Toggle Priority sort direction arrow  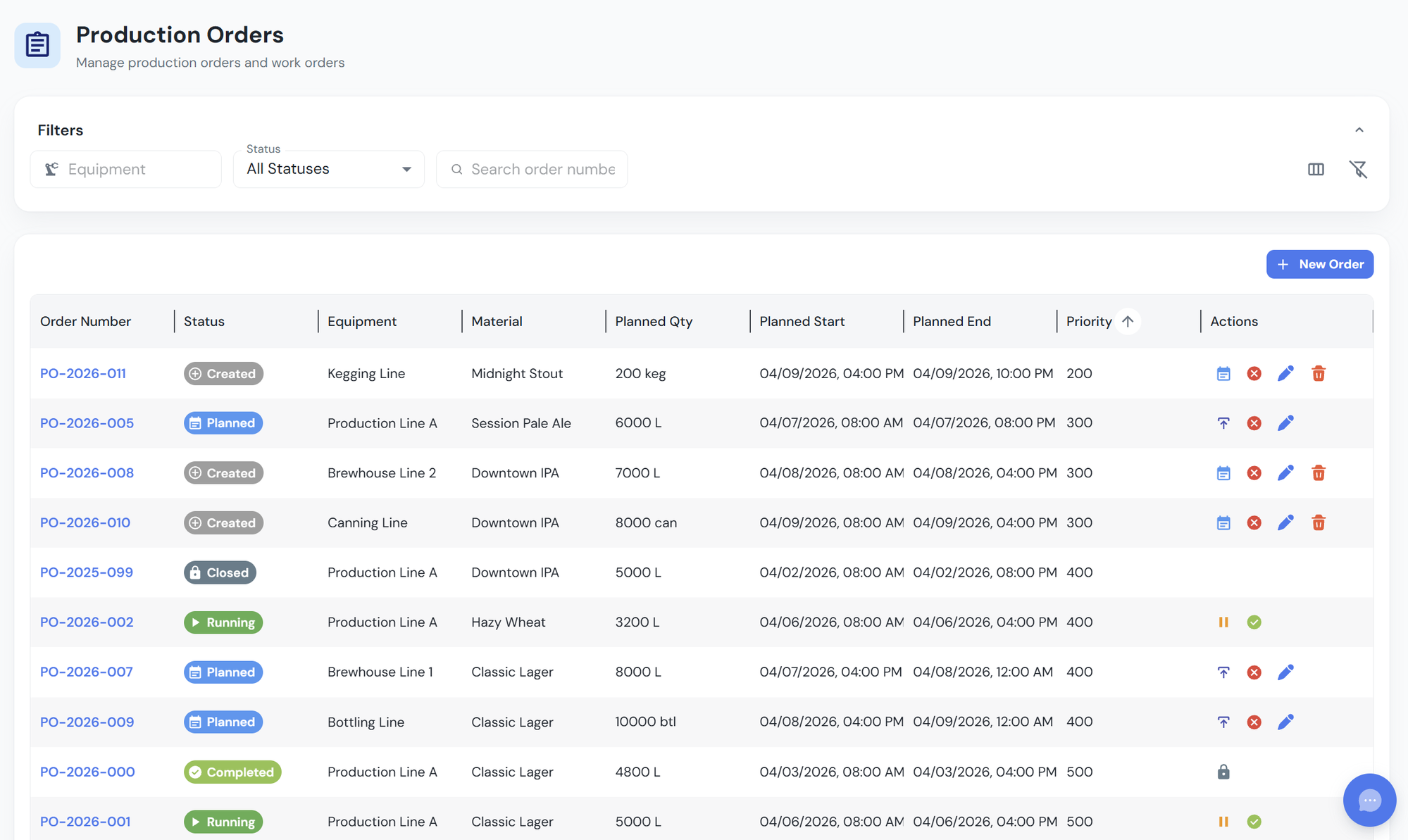pos(1128,322)
